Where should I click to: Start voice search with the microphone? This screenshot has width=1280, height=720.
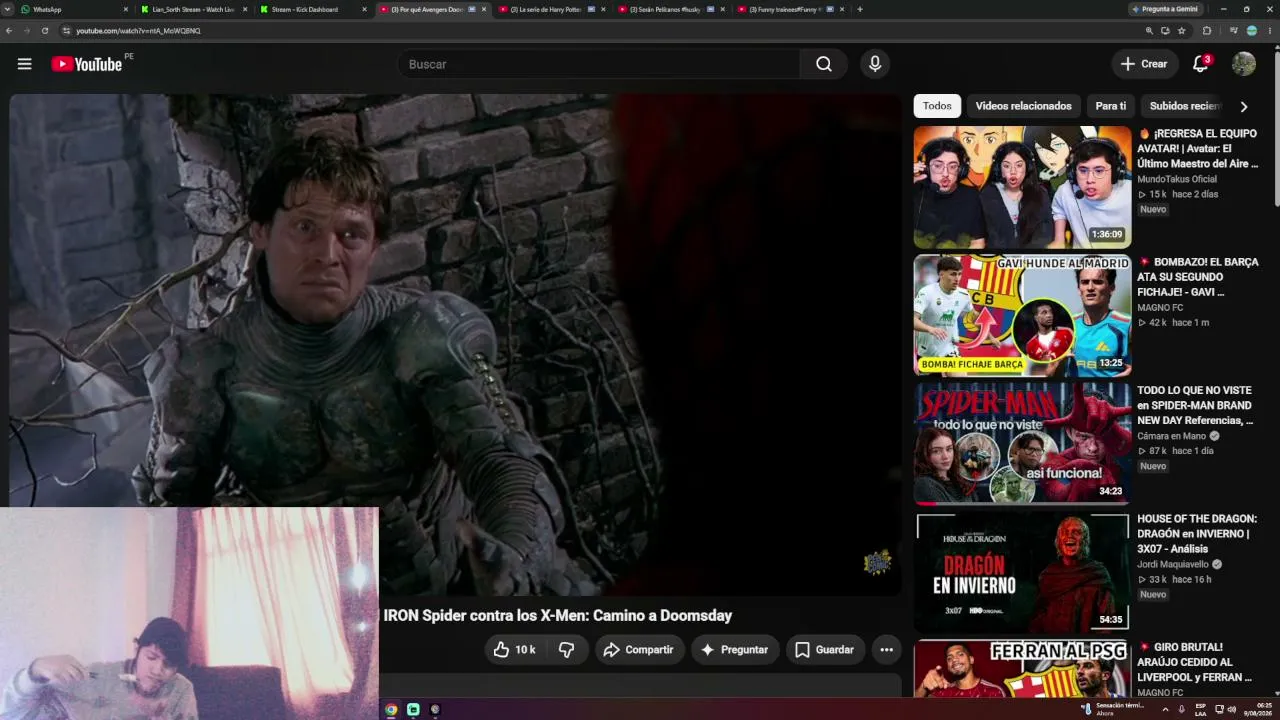(x=875, y=64)
